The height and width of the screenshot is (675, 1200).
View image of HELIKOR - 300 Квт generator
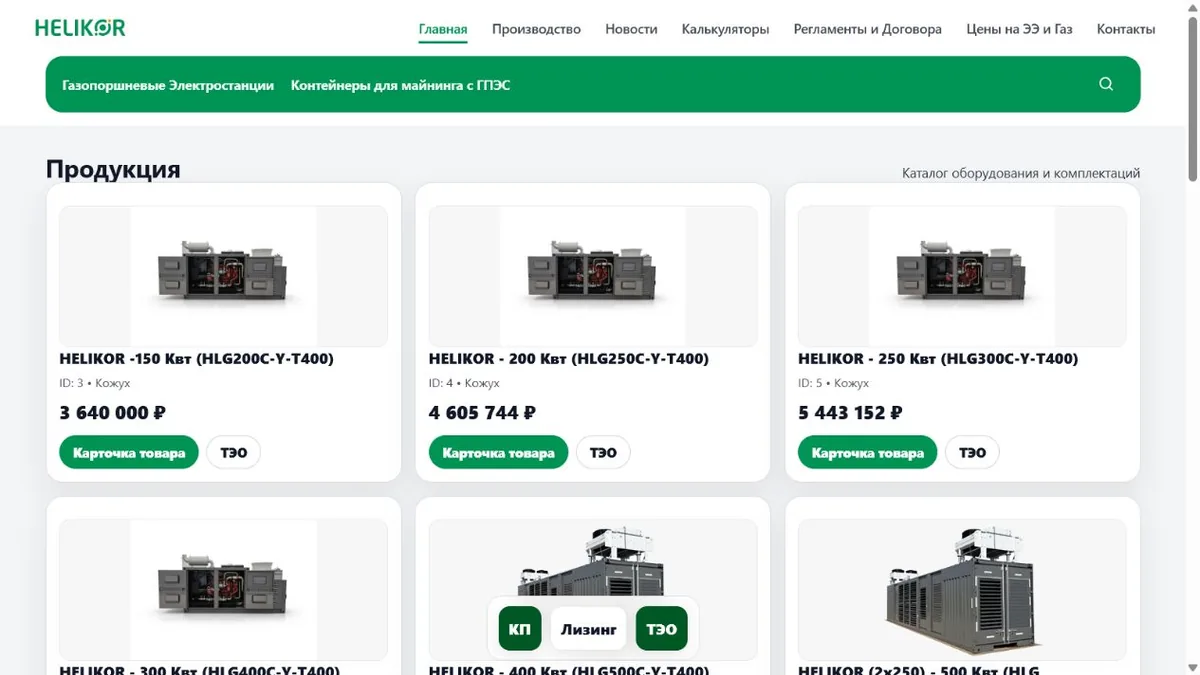(x=223, y=589)
